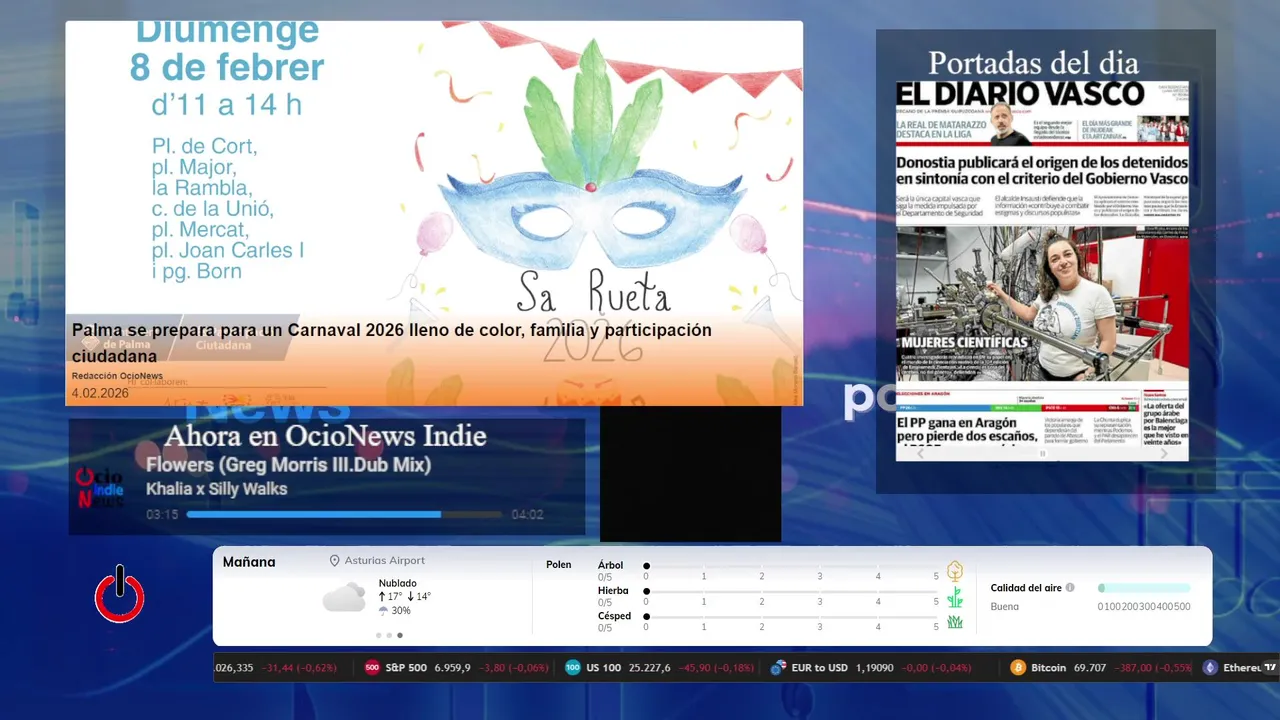Click the Árbol pollen level slider

click(x=791, y=566)
